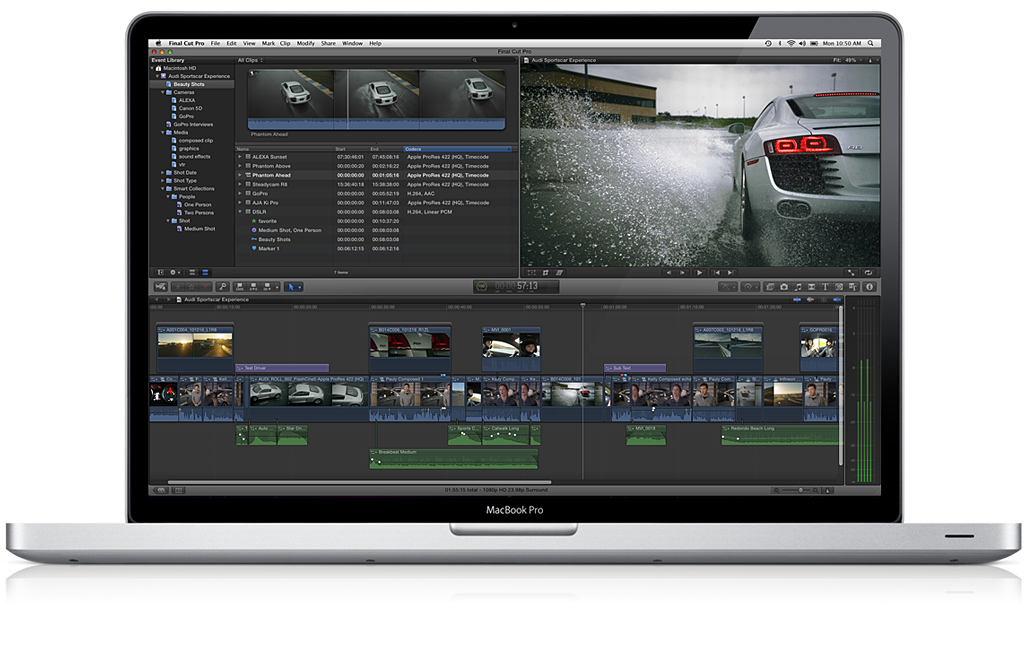Open the Photos browser icon
Viewport: 1030px width, 651px height.
click(784, 287)
